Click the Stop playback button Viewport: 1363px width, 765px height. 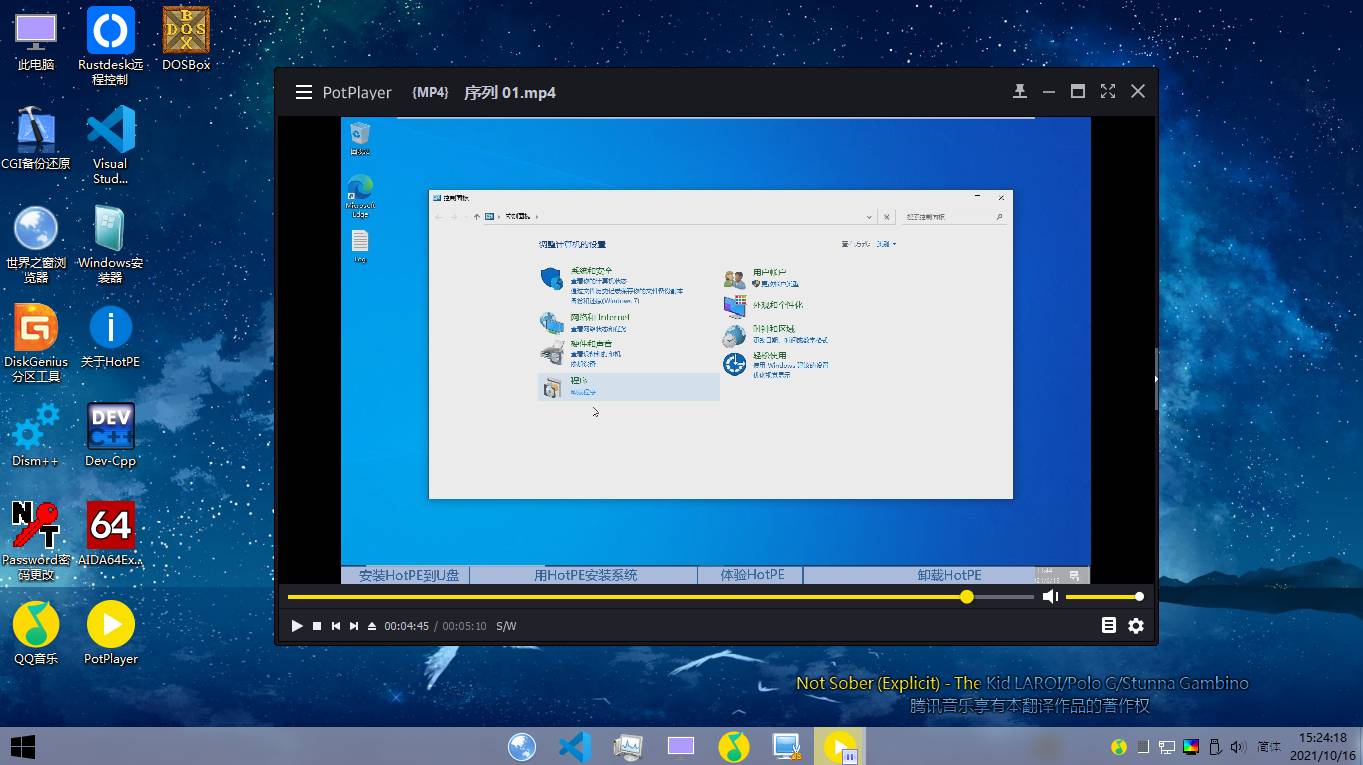317,626
